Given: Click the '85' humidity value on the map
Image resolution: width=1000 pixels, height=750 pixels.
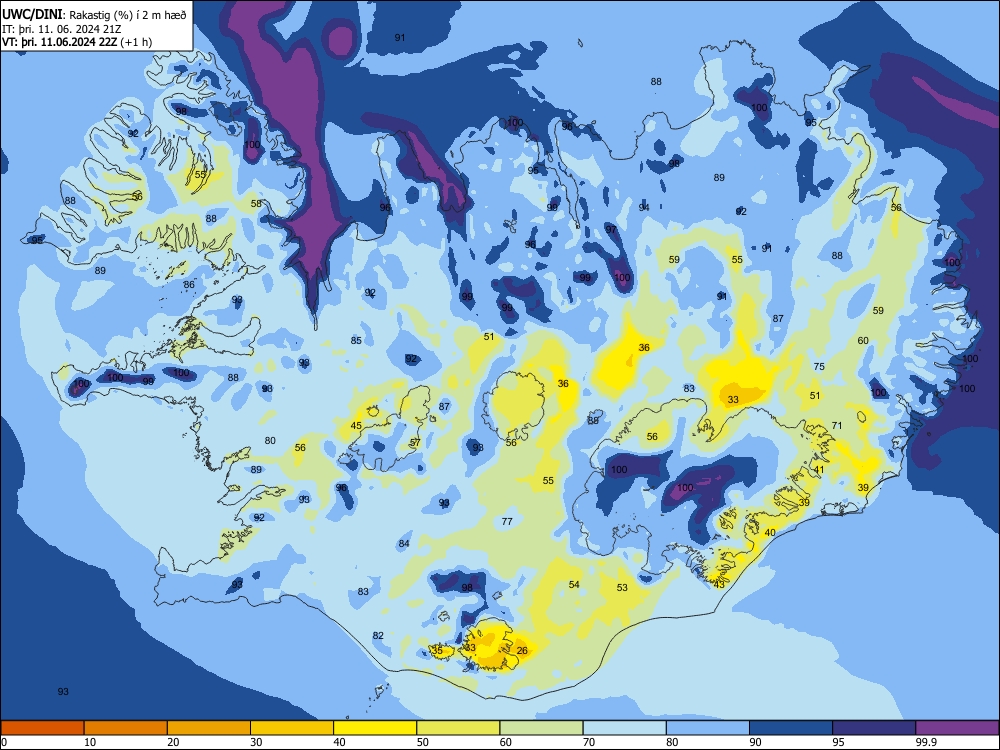Looking at the screenshot, I should pyautogui.click(x=356, y=341).
